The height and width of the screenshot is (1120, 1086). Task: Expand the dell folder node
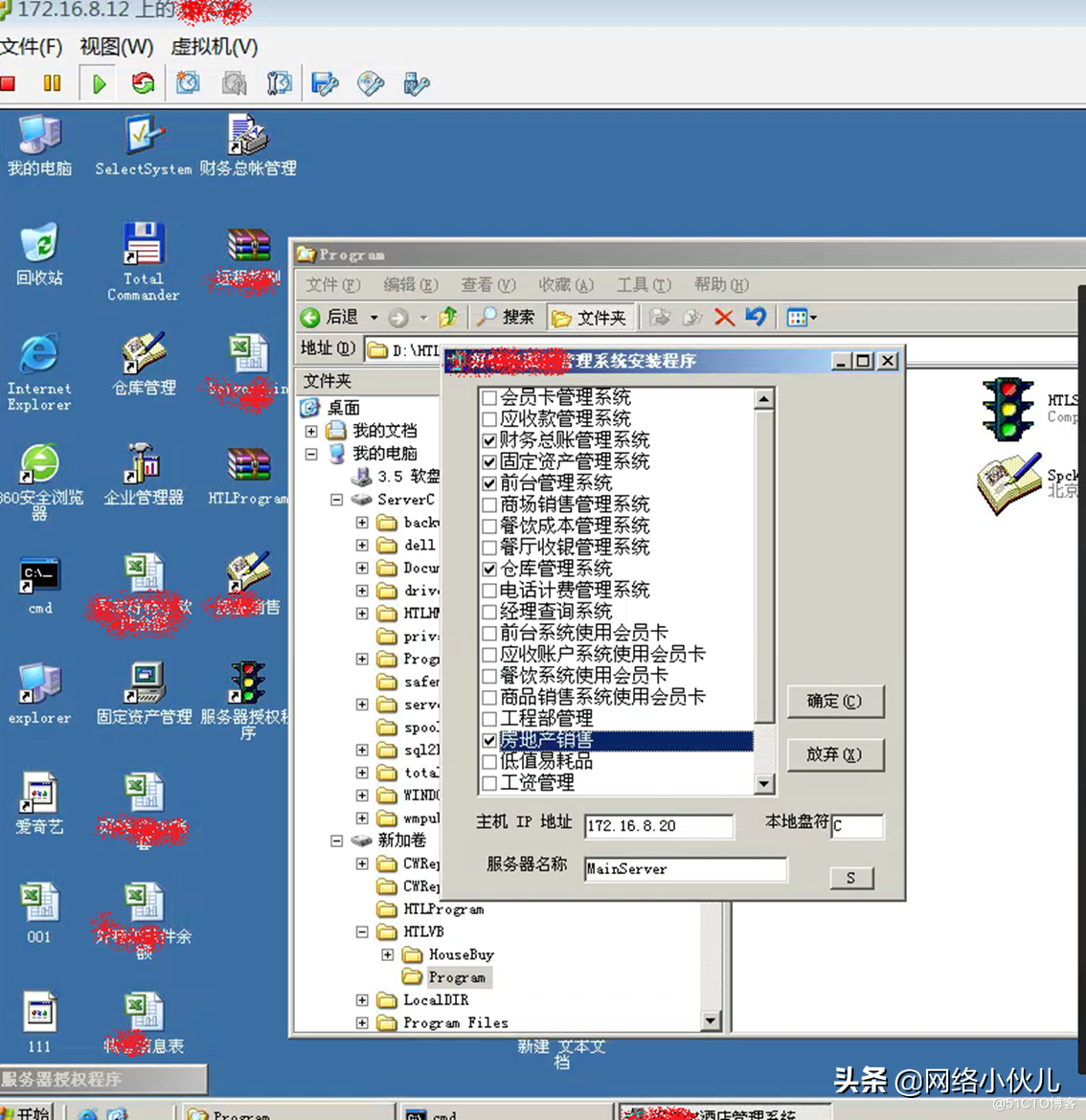pos(362,545)
